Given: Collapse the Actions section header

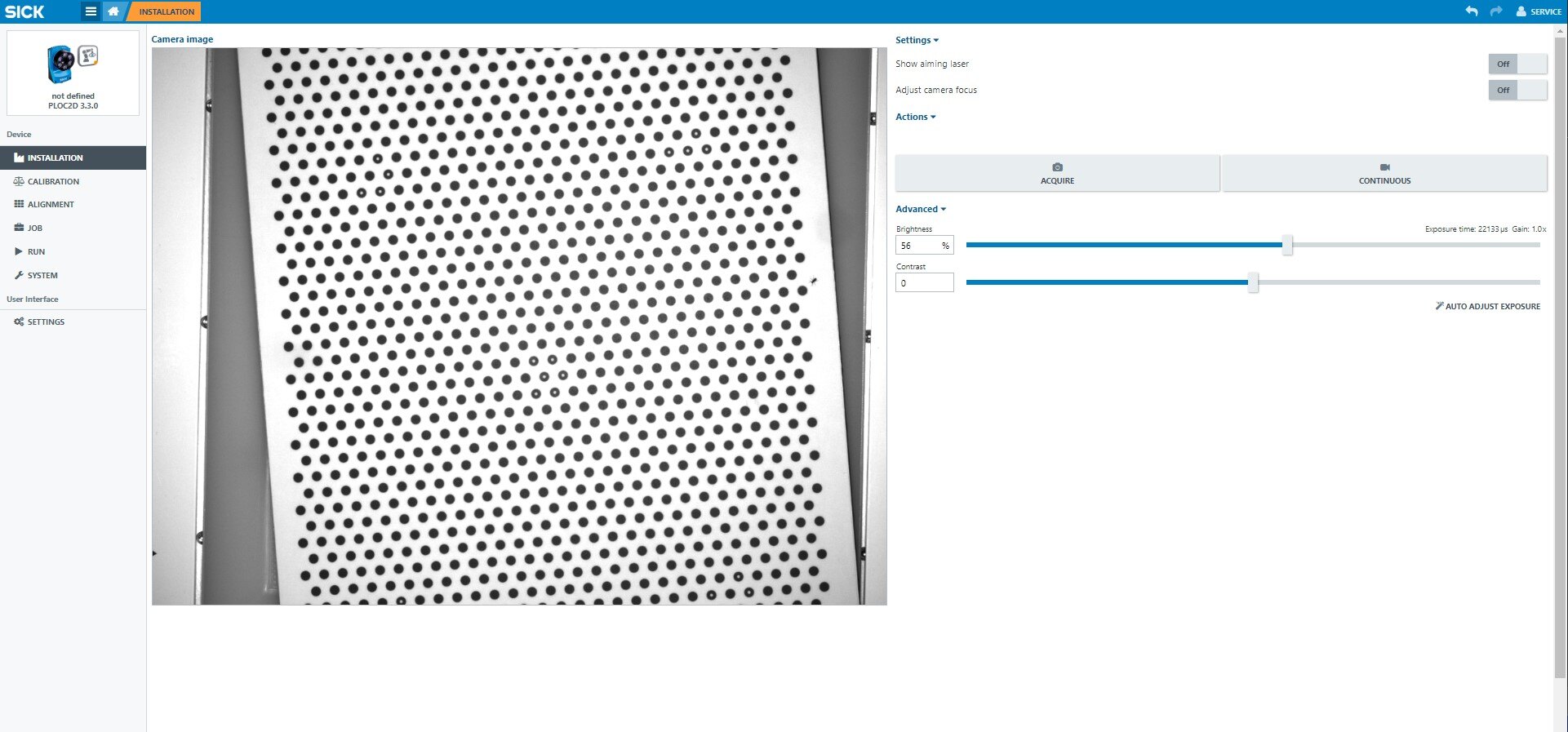Looking at the screenshot, I should [x=915, y=117].
